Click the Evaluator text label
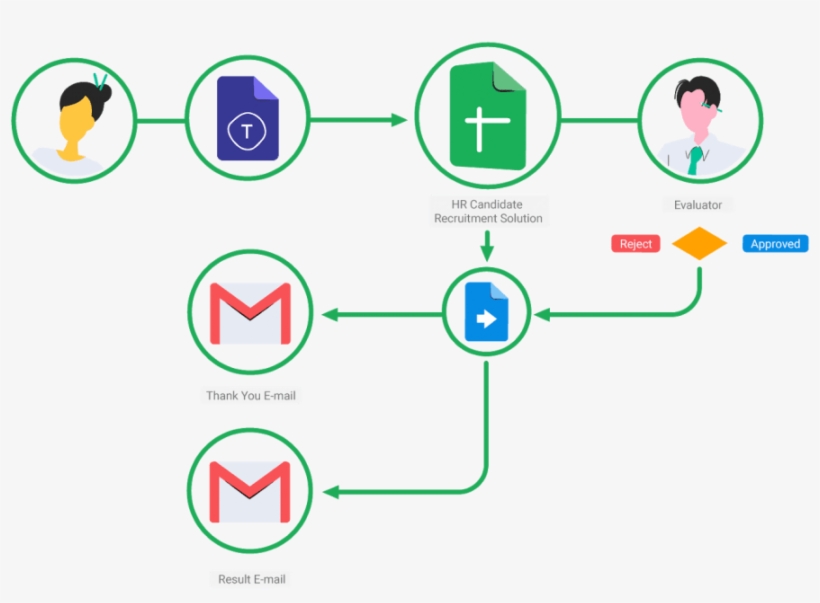The height and width of the screenshot is (603, 820). (698, 204)
